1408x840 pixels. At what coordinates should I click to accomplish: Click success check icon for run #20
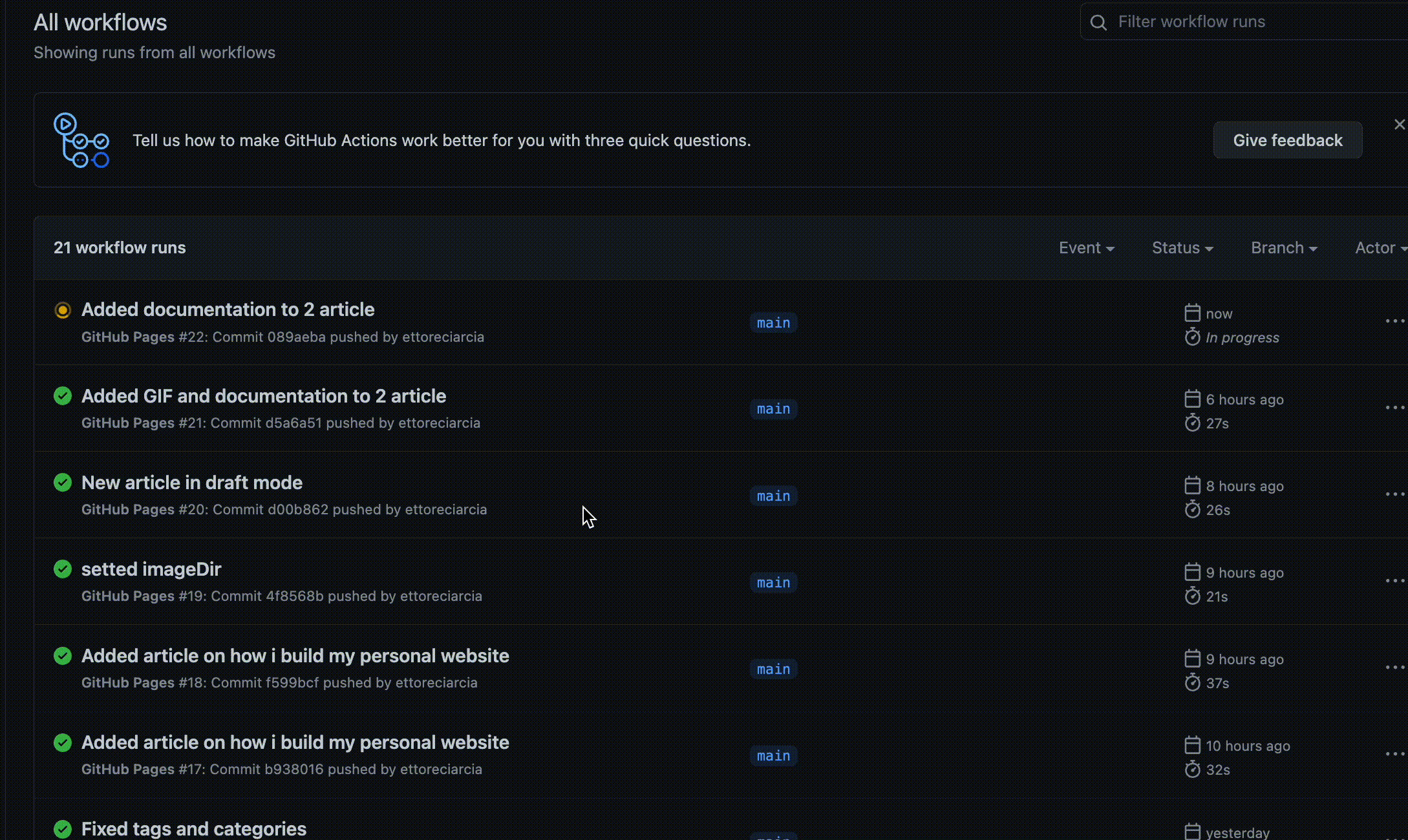coord(63,483)
